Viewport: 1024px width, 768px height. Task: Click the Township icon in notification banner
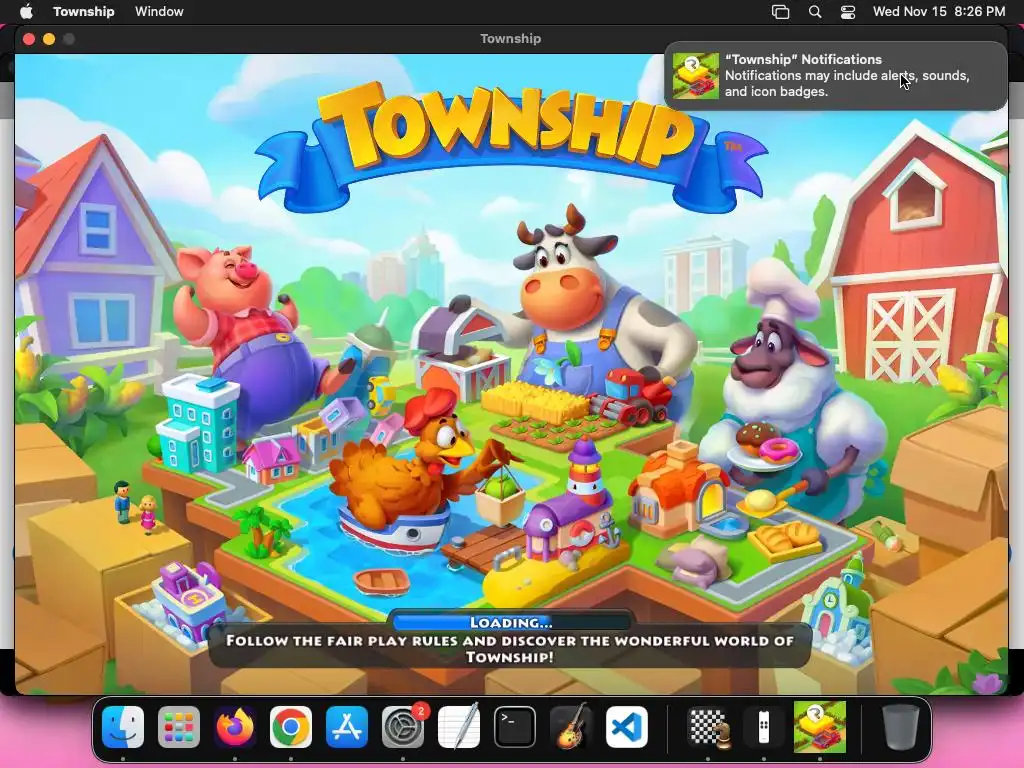click(696, 76)
